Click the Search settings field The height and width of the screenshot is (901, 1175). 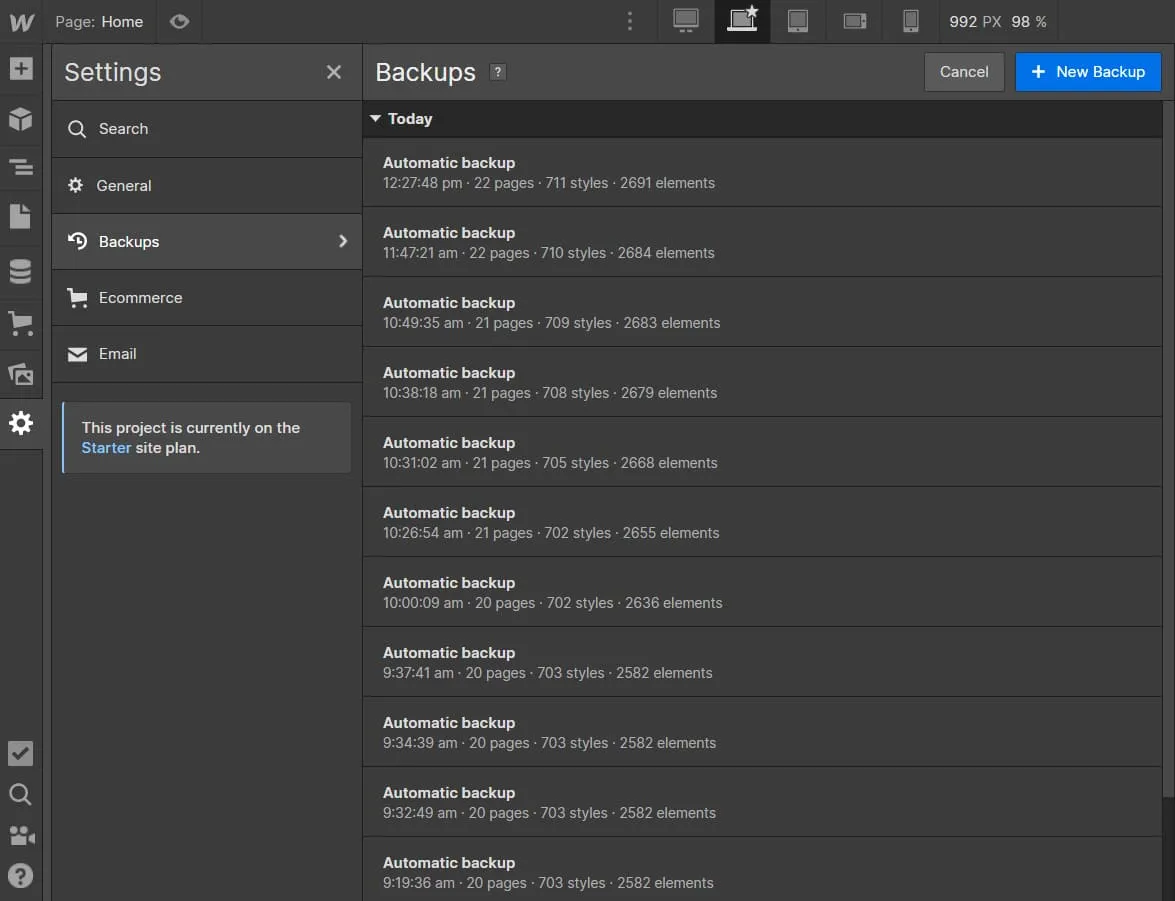[x=123, y=129]
